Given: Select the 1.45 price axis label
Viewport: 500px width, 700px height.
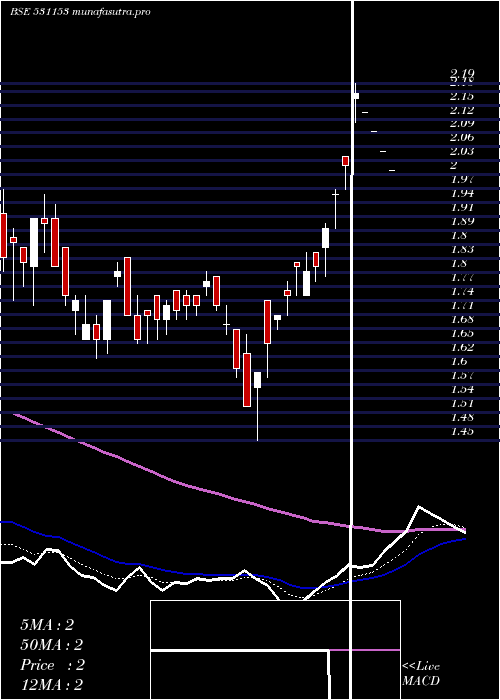Looking at the screenshot, I should 462,432.
